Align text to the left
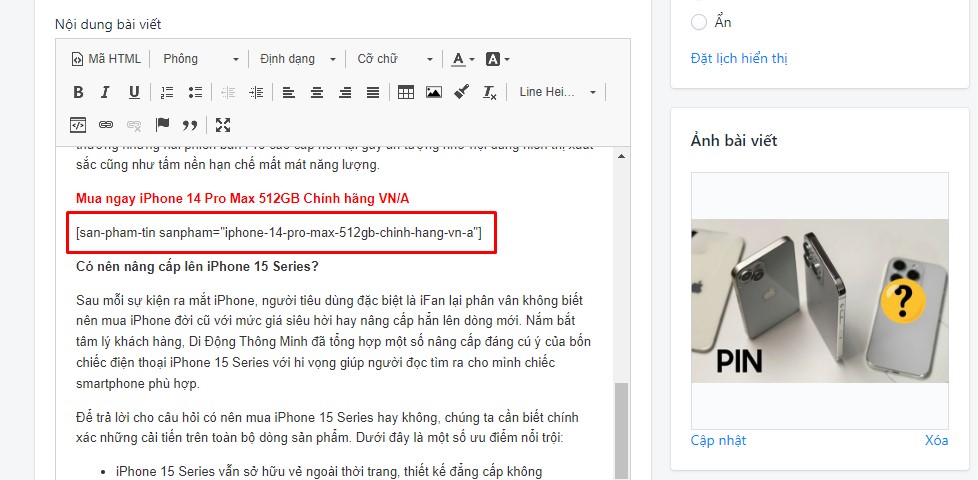Image resolution: width=978 pixels, height=480 pixels. tap(288, 92)
